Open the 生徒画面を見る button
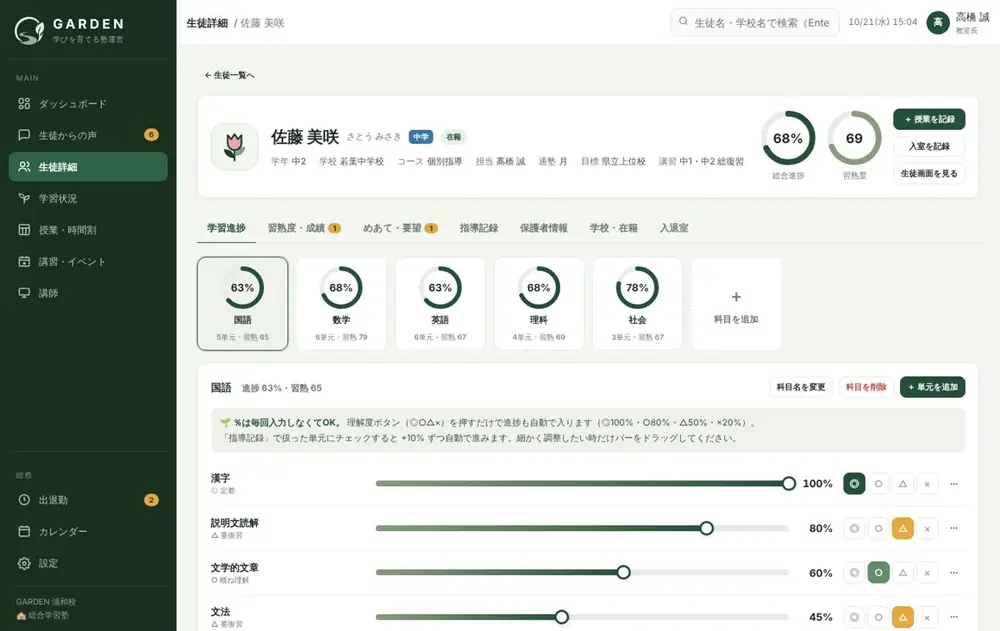 click(x=929, y=174)
